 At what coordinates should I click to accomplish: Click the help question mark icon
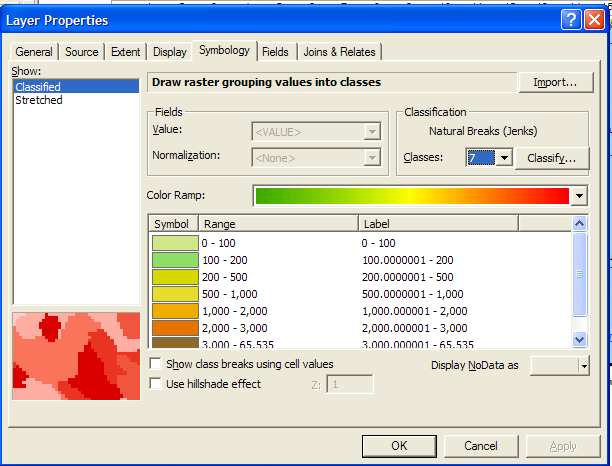571,20
